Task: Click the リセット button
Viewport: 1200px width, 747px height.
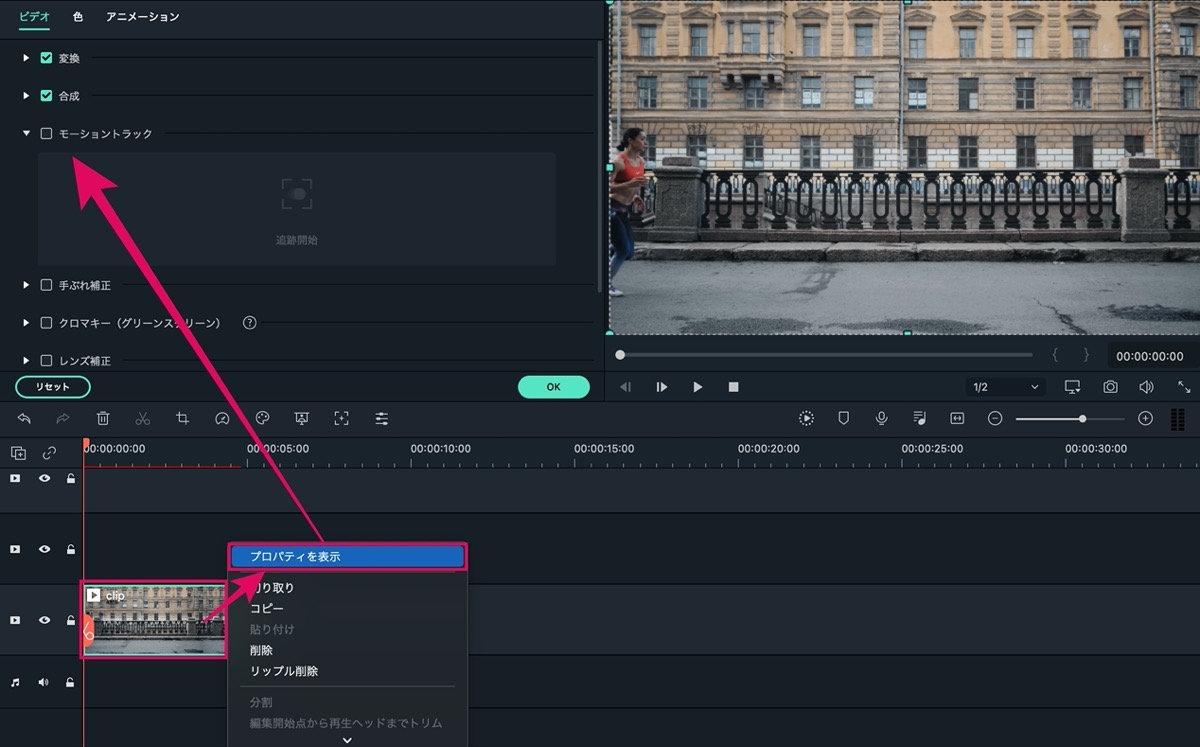Action: point(53,387)
